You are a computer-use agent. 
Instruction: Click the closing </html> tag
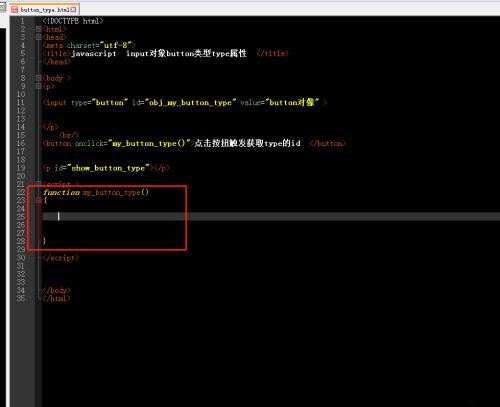point(56,298)
